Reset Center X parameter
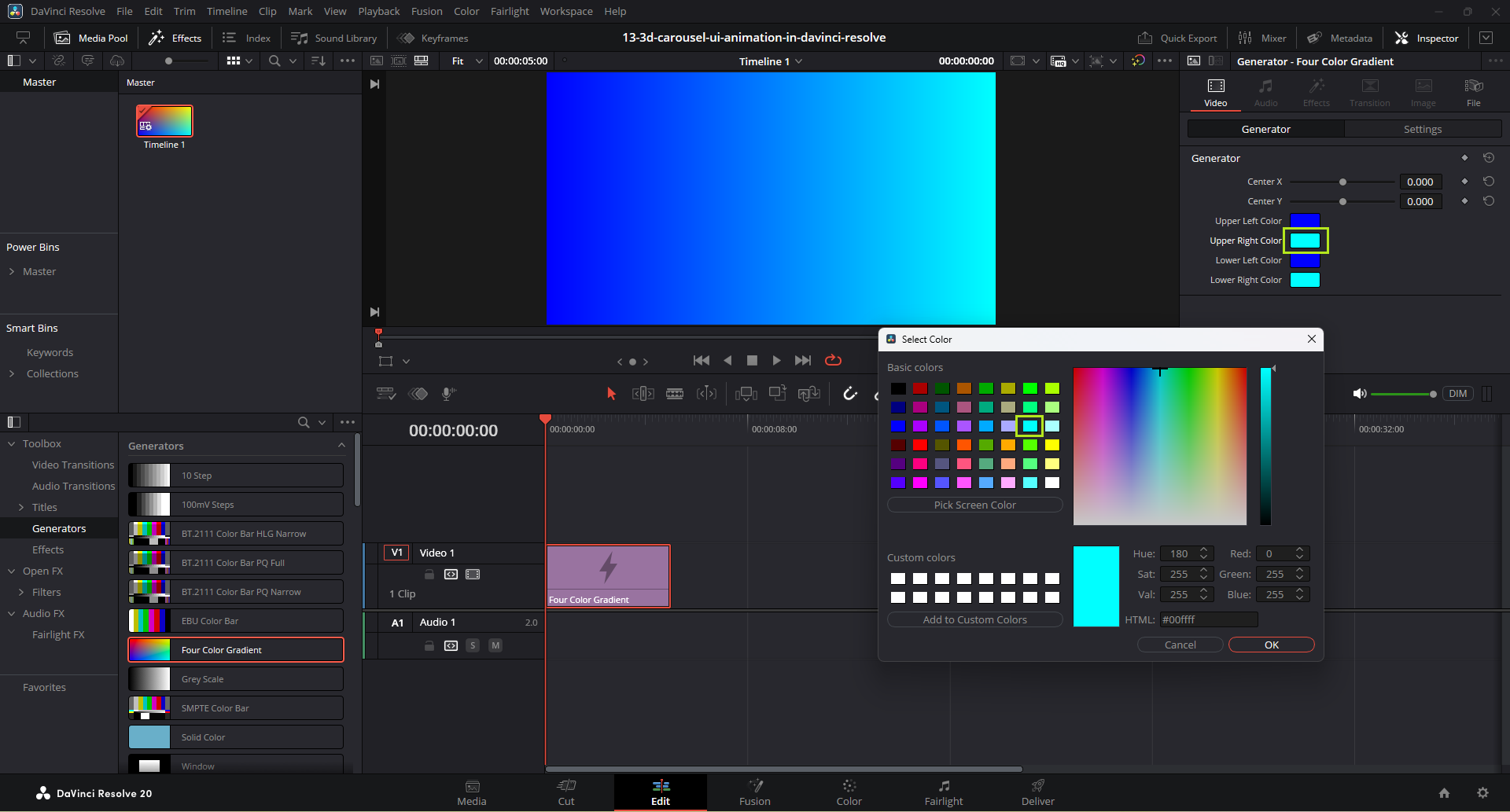The image size is (1510, 812). pos(1489,182)
